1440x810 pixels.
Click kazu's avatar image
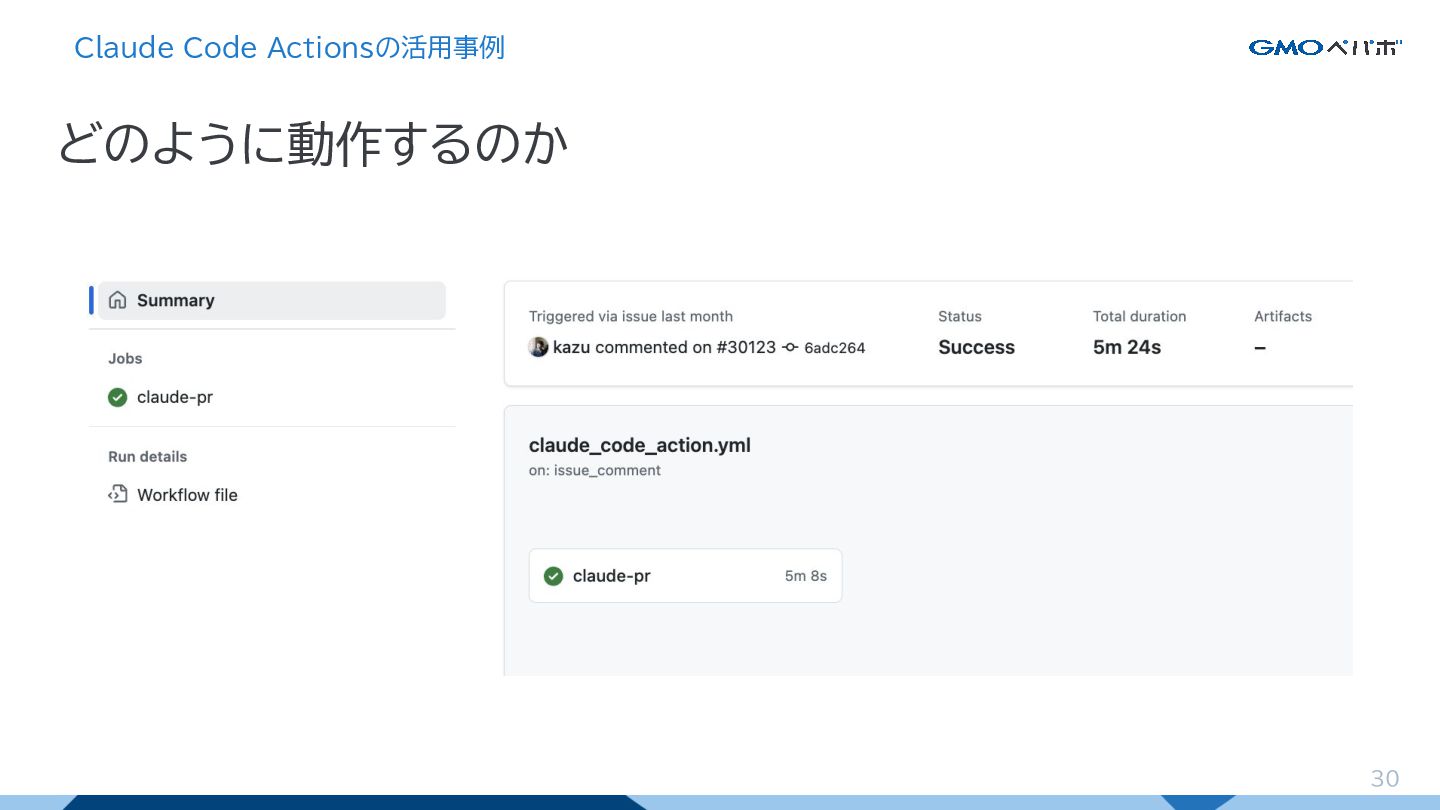pyautogui.click(x=538, y=347)
